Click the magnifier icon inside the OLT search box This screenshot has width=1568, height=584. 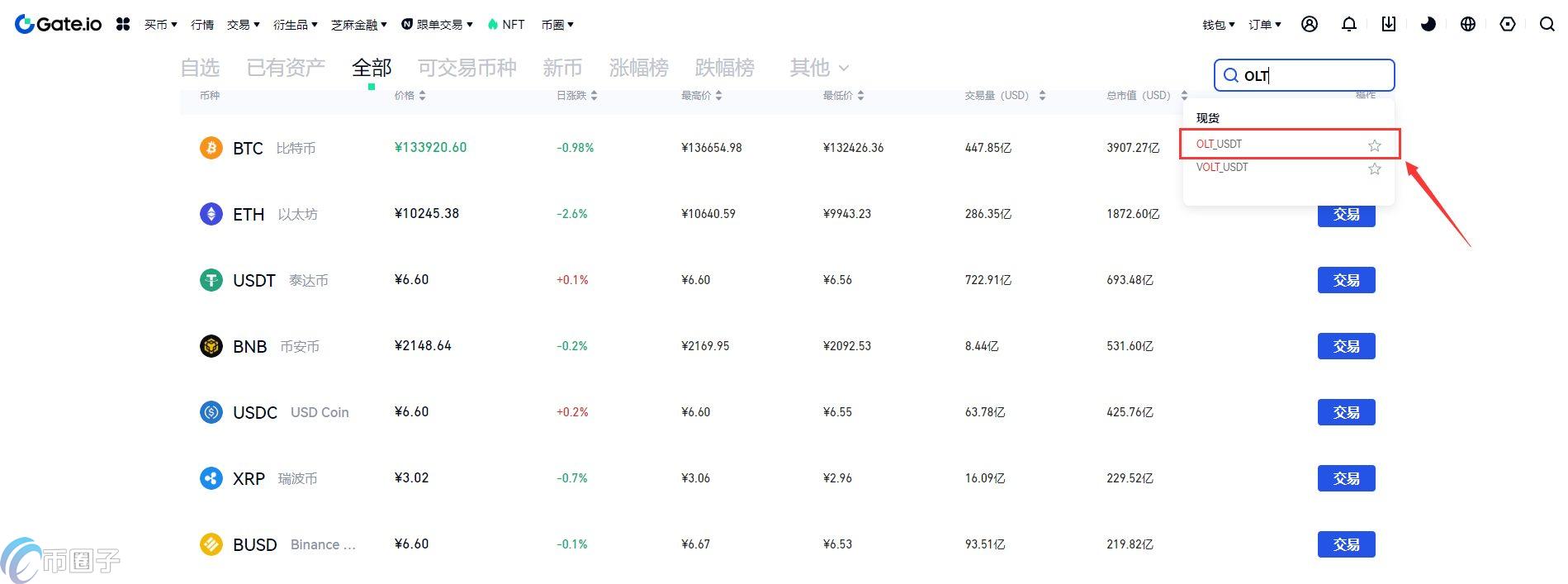tap(1230, 75)
